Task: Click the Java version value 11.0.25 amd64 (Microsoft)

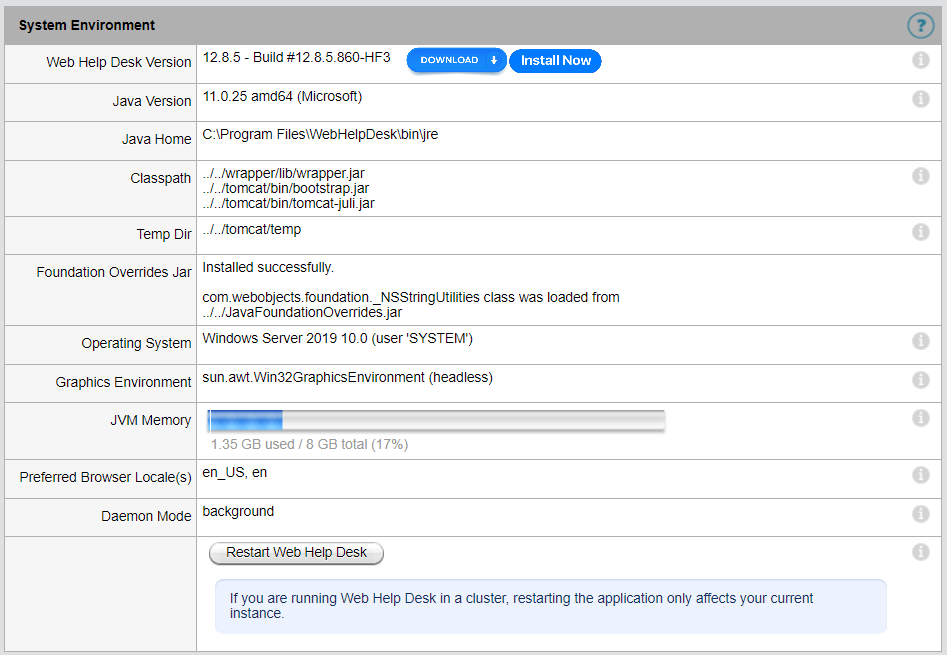Action: point(282,97)
